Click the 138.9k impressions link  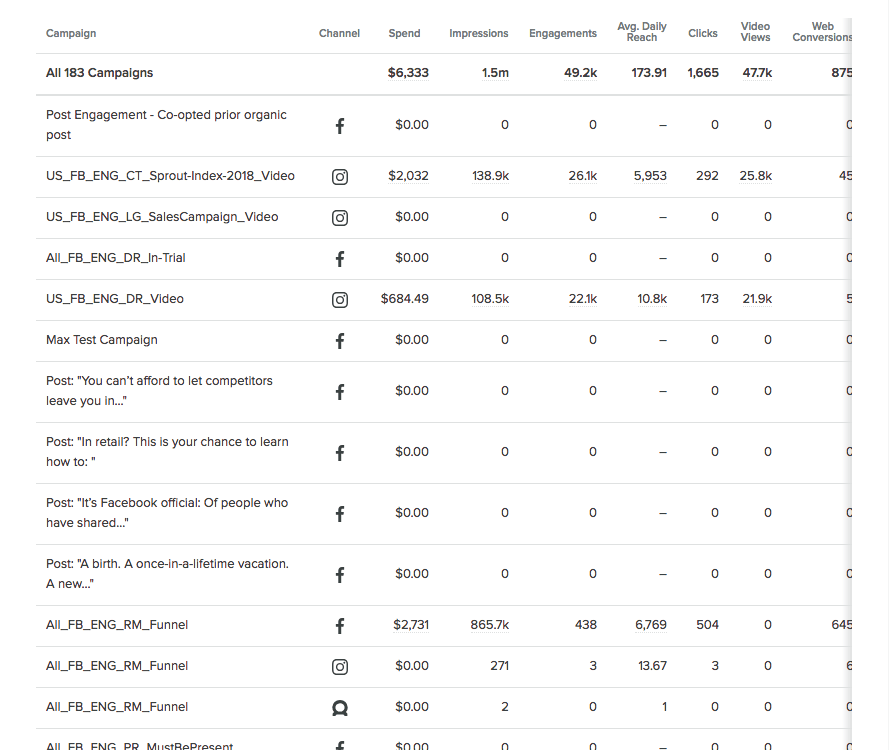tap(491, 176)
